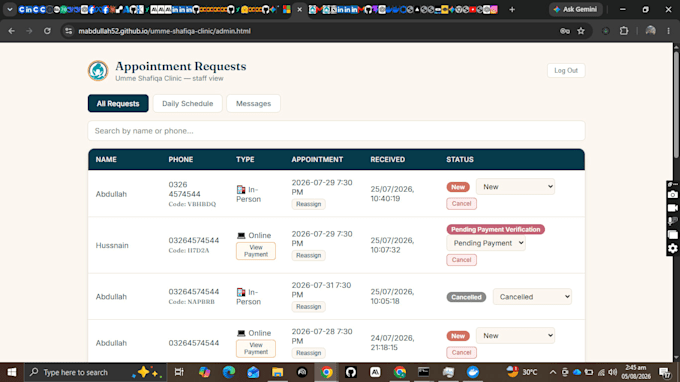Open the volume control in the system tray

[x=612, y=372]
